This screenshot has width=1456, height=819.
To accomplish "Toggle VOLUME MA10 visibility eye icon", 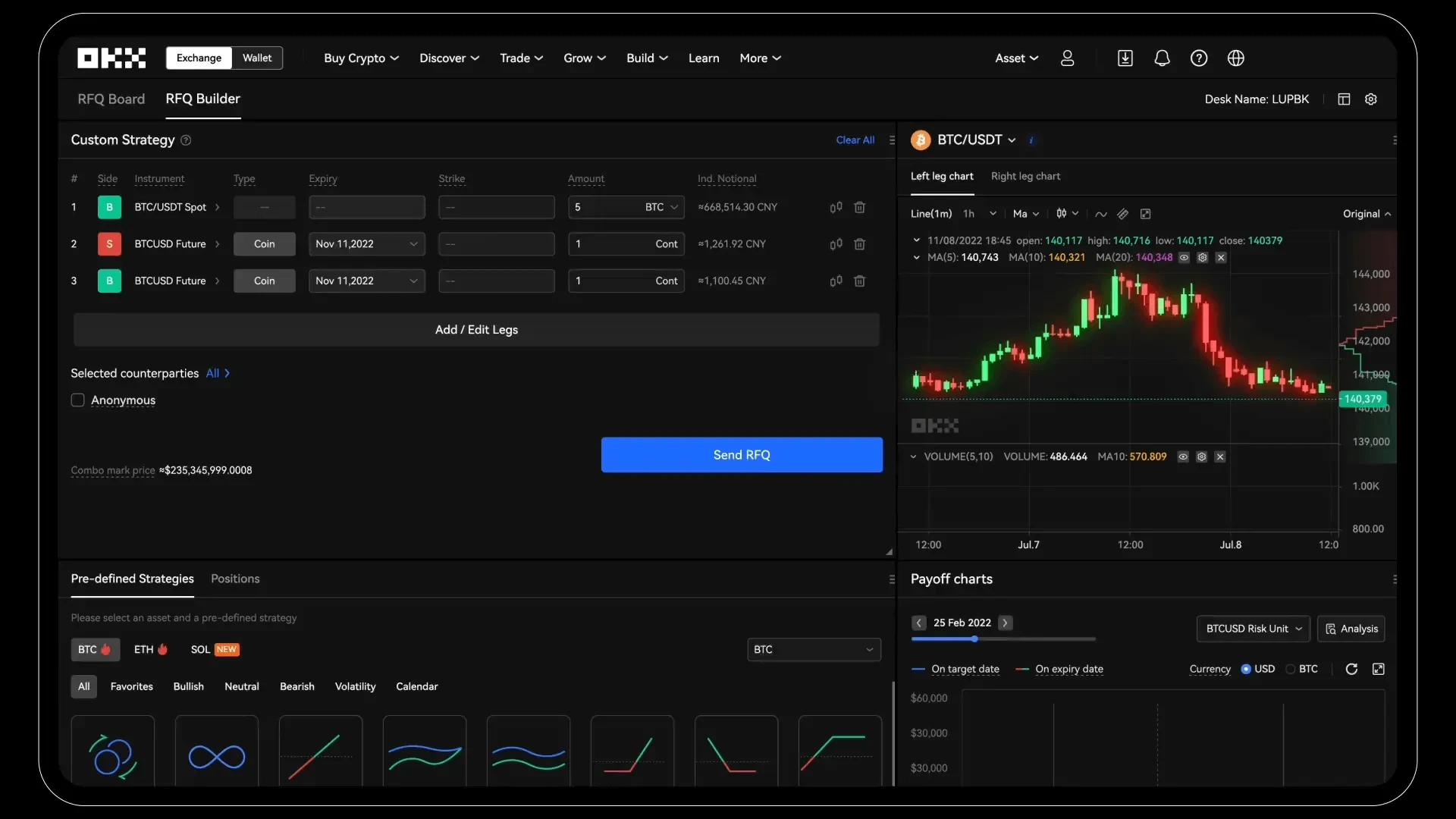I will coord(1183,457).
